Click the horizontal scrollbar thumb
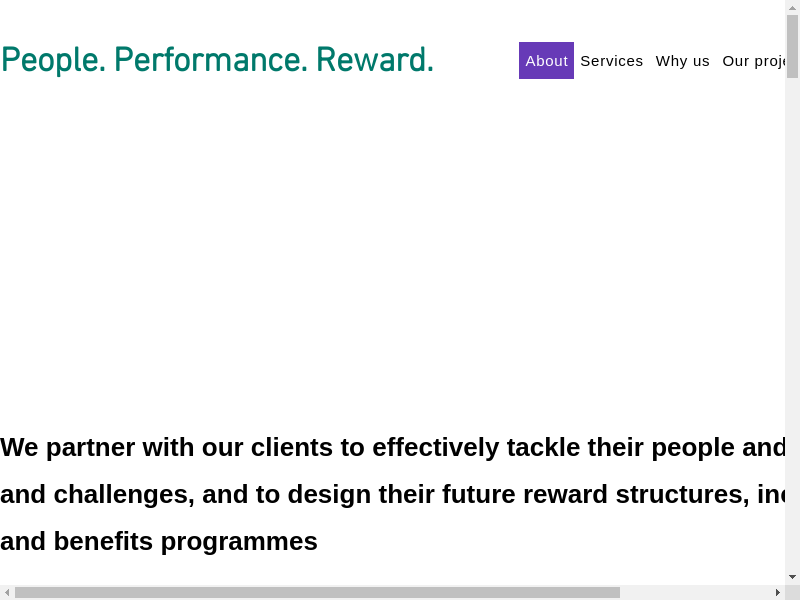 tap(317, 592)
